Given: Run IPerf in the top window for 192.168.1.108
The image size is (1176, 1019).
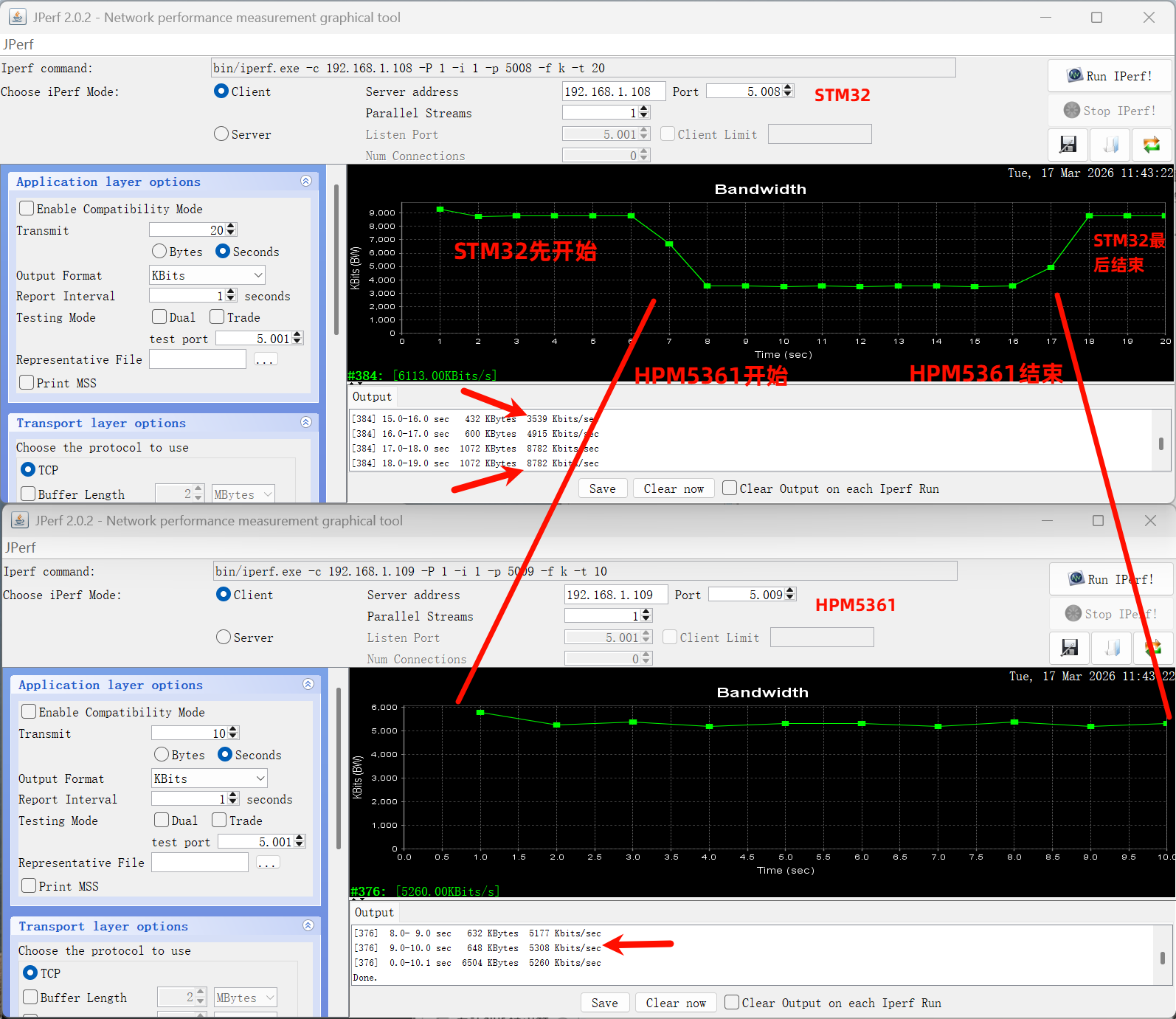Looking at the screenshot, I should coord(1110,76).
